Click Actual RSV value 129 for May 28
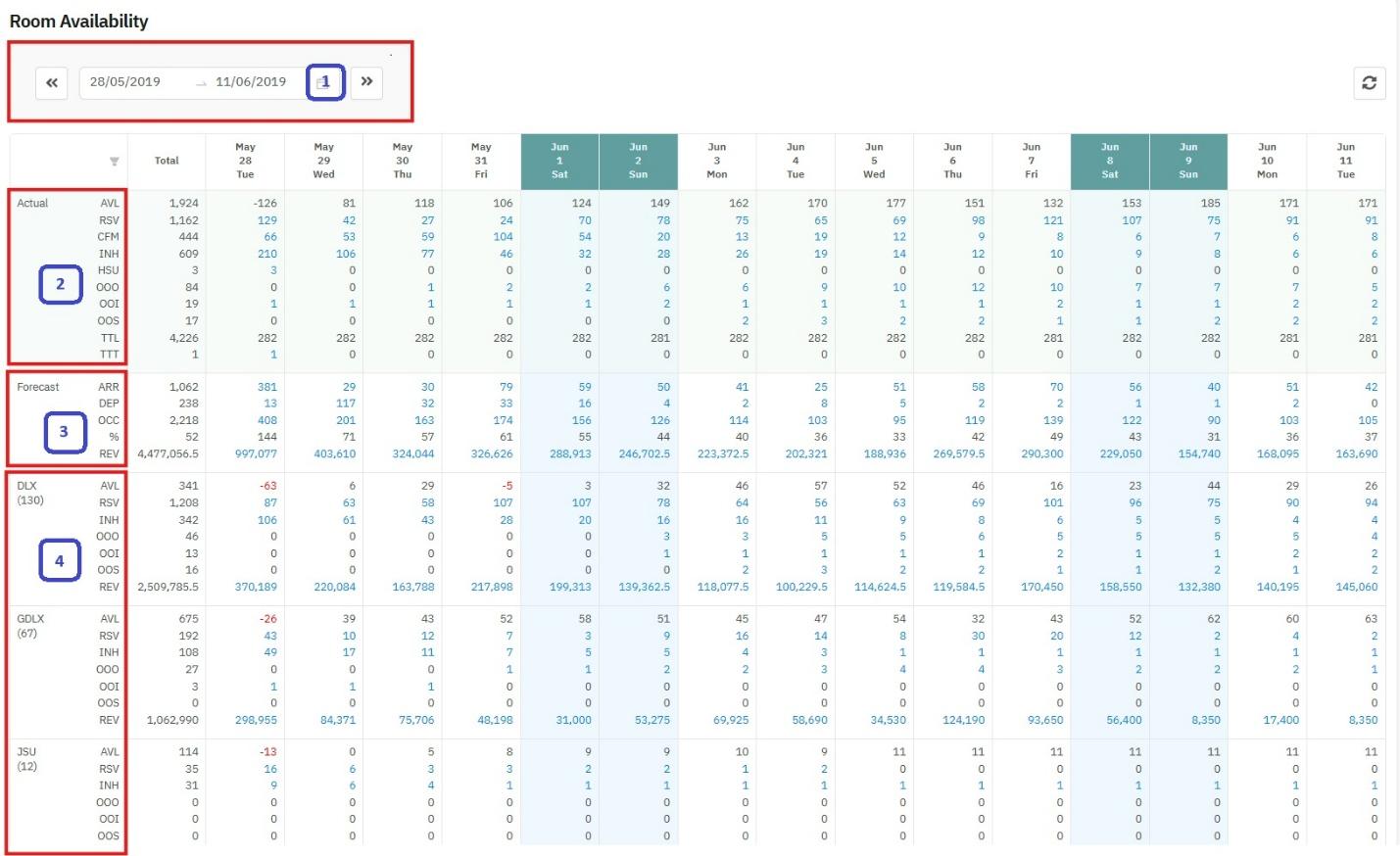Screen dimensions: 1400x856 click(x=267, y=220)
